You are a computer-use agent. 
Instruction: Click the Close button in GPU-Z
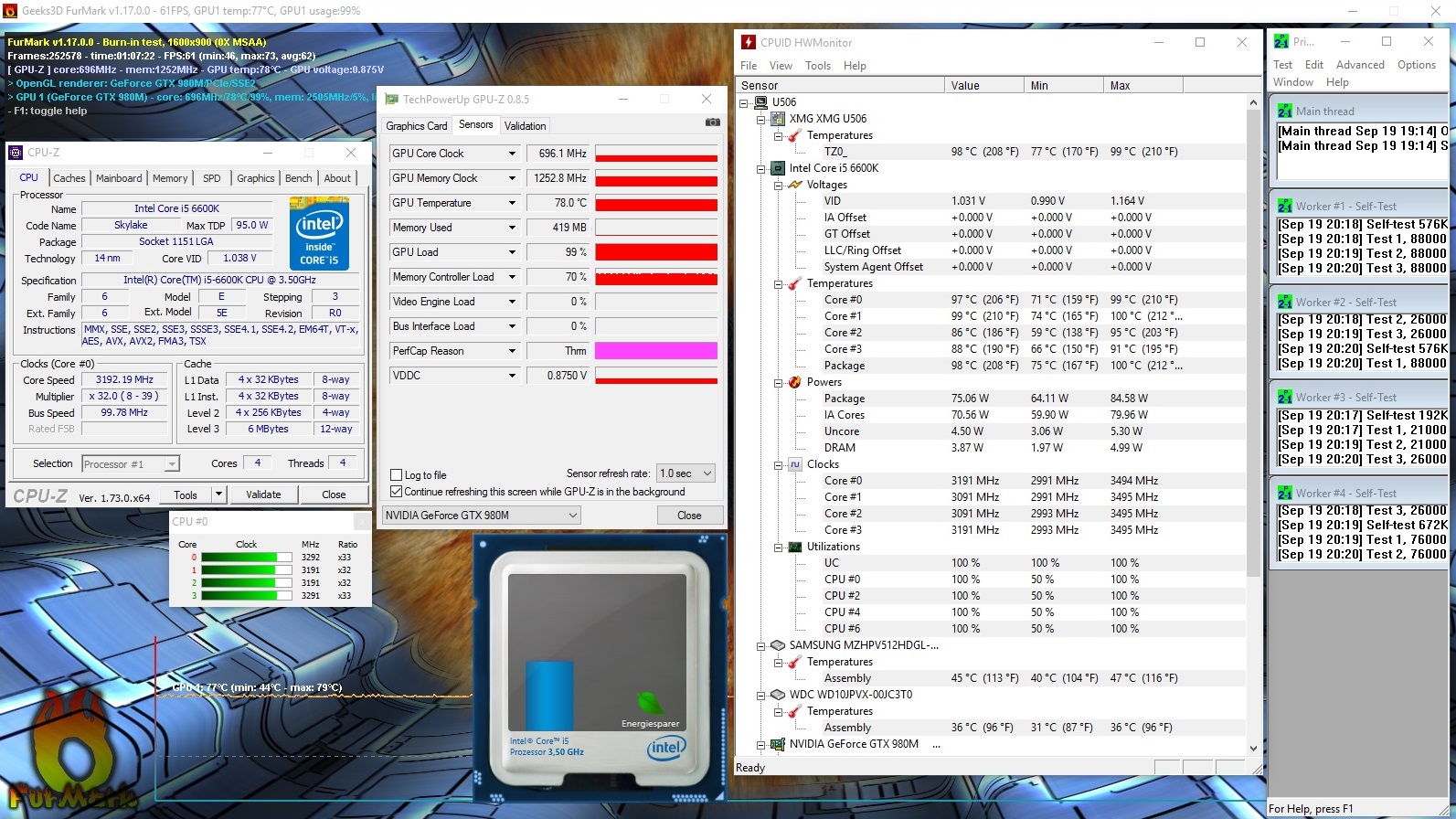[x=689, y=516]
